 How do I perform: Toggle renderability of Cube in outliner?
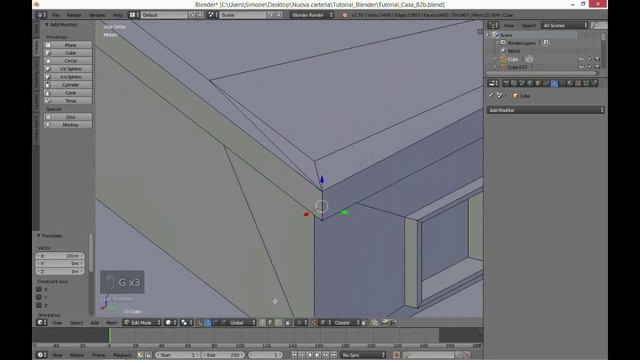point(597,59)
